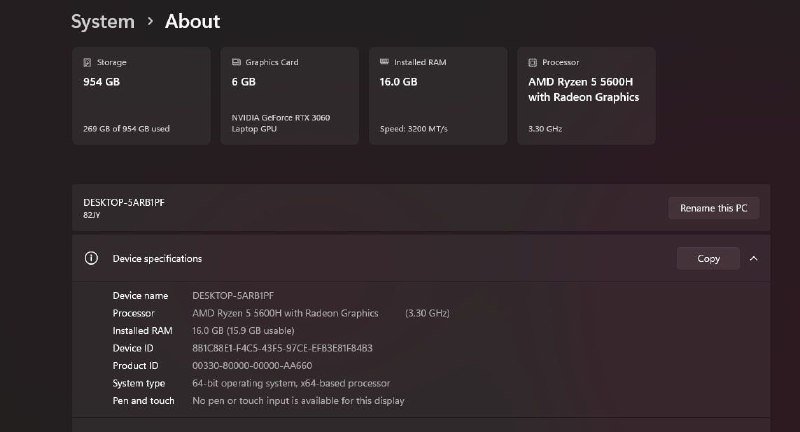Click the Processor chip icon
Viewport: 800px width, 432px height.
(x=533, y=62)
